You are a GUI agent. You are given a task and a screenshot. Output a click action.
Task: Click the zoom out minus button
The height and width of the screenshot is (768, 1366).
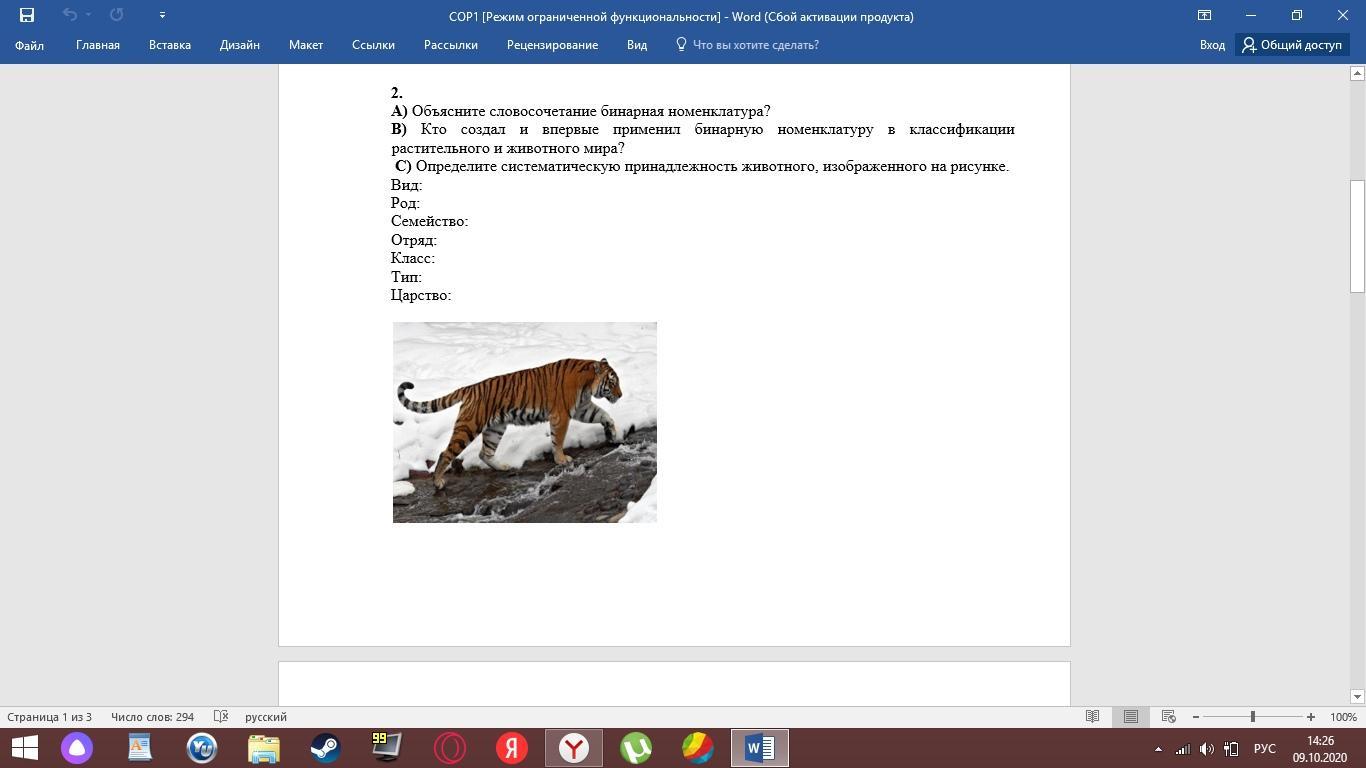[1196, 717]
